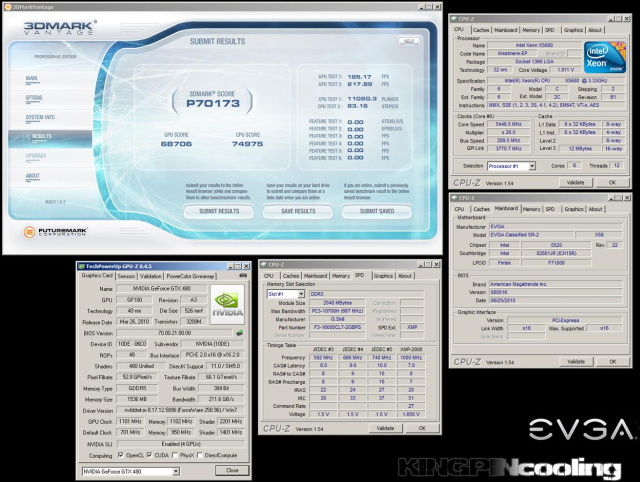This screenshot has width=640, height=482.
Task: Open About in 3DMark Vantage sidebar
Action: click(x=33, y=176)
